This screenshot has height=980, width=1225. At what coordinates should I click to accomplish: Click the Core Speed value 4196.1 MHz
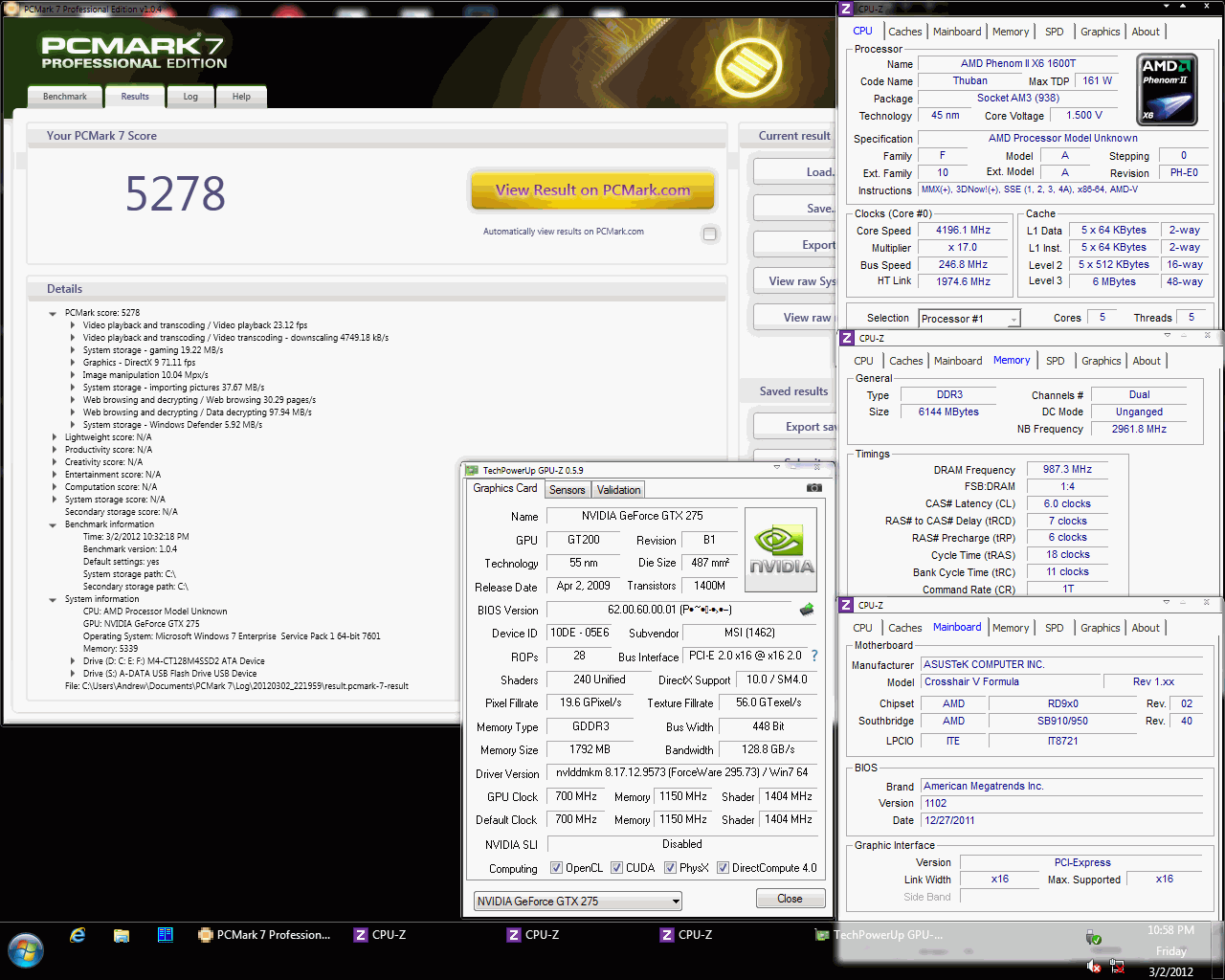(x=963, y=231)
